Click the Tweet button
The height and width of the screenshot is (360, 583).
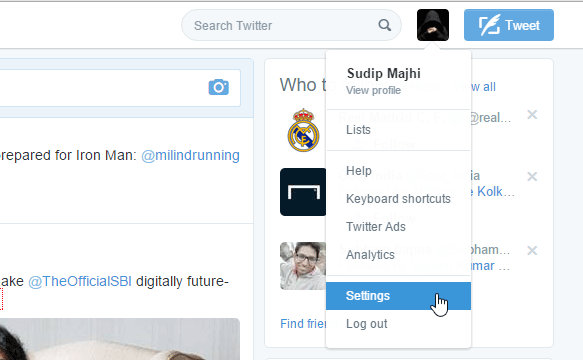coord(509,25)
